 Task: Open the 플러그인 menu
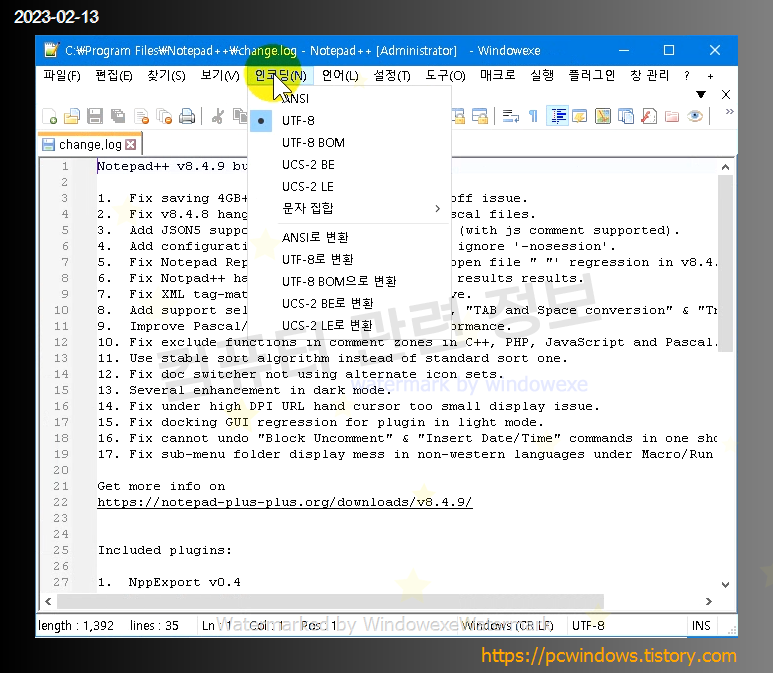[x=592, y=75]
